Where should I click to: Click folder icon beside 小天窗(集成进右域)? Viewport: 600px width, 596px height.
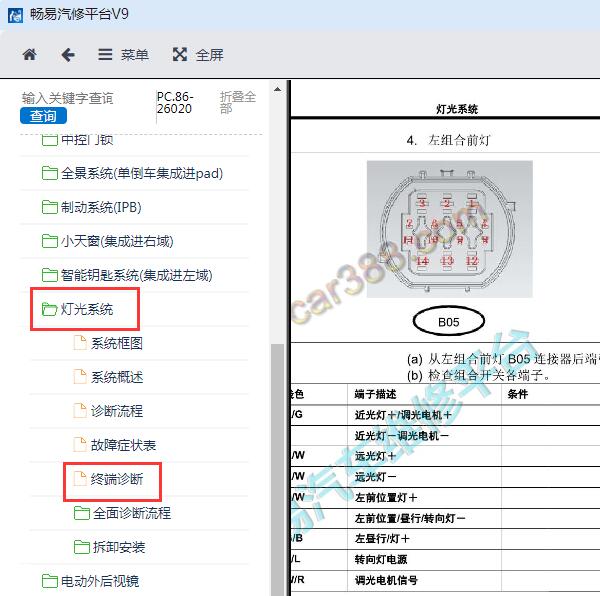pos(49,241)
